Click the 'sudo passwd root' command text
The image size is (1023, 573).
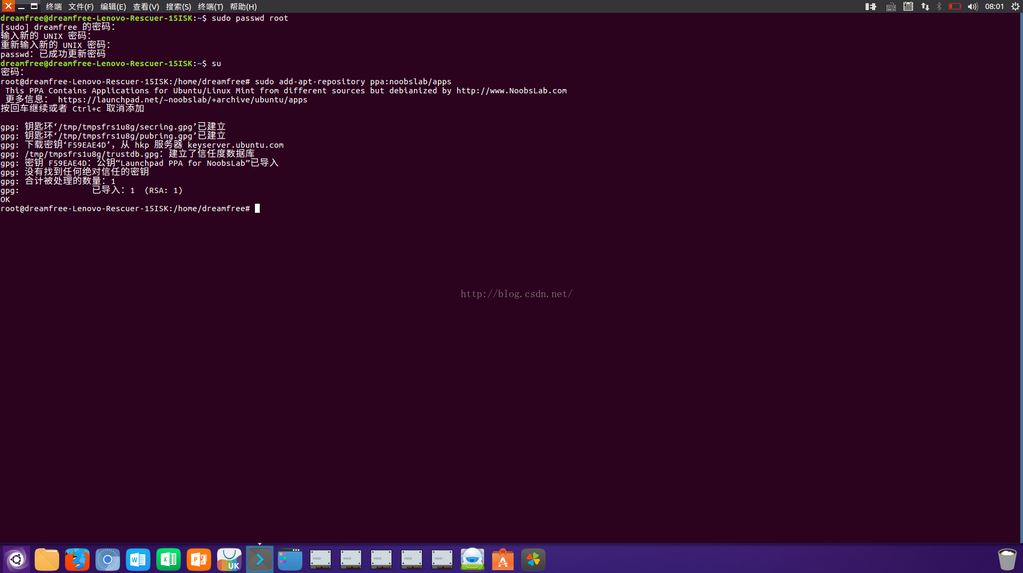click(250, 18)
